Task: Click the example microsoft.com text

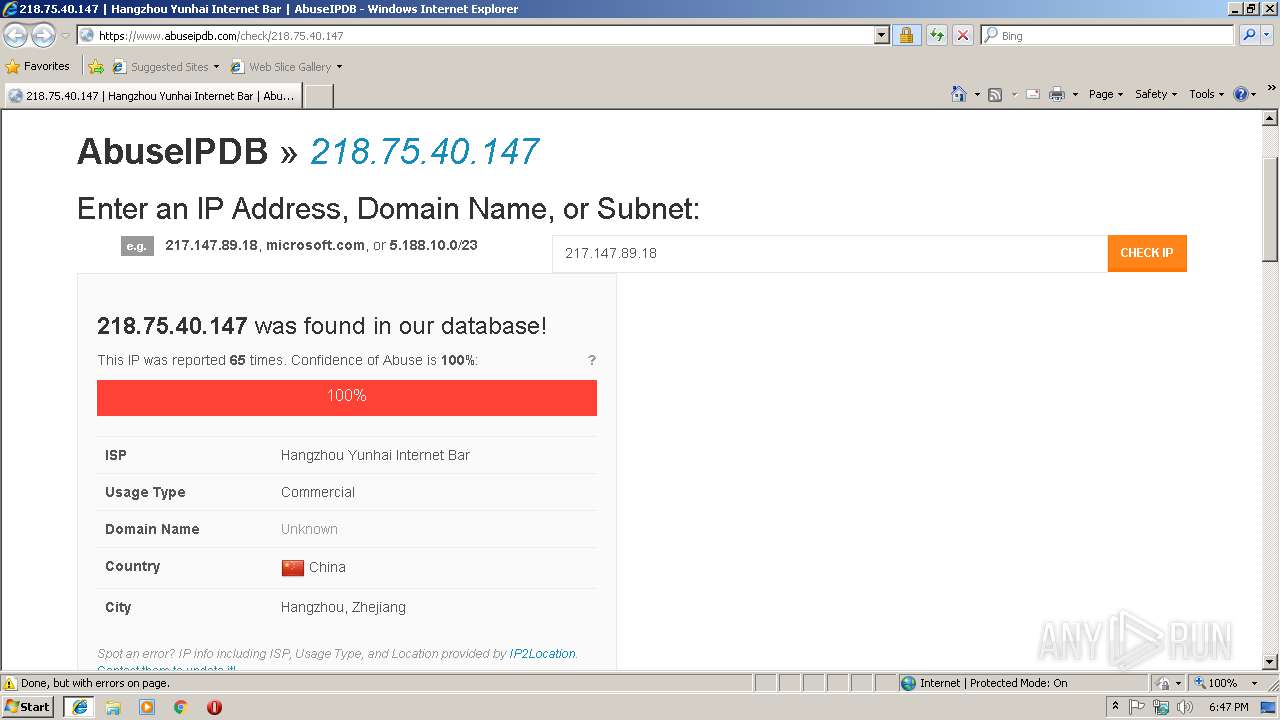Action: pyautogui.click(x=315, y=245)
